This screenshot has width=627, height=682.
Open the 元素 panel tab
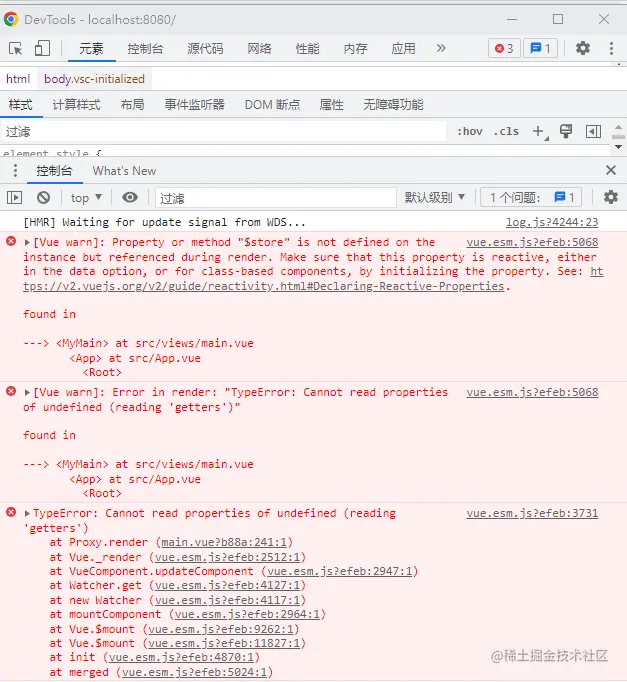coord(91,49)
